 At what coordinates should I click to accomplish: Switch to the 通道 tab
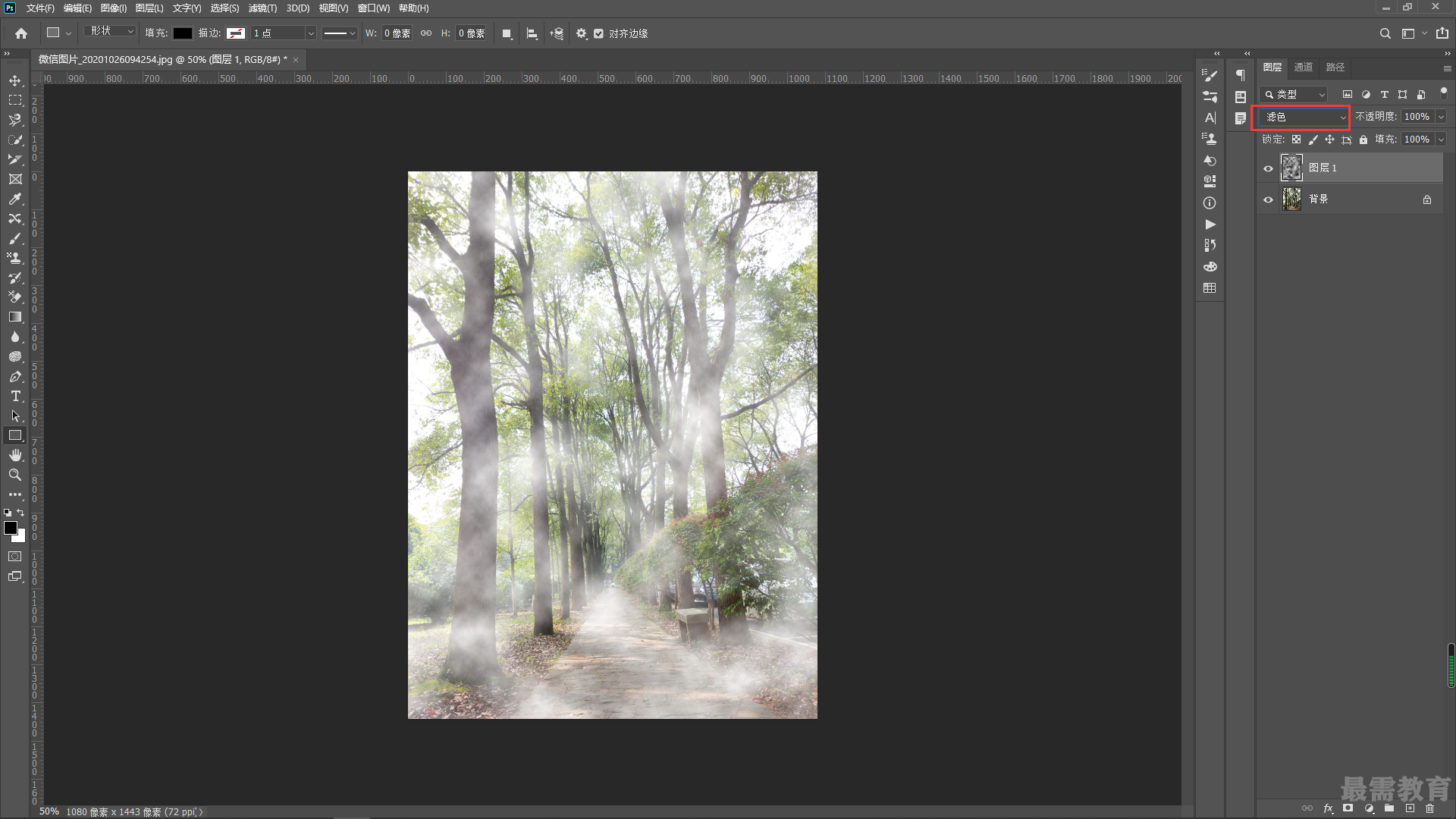click(1303, 67)
